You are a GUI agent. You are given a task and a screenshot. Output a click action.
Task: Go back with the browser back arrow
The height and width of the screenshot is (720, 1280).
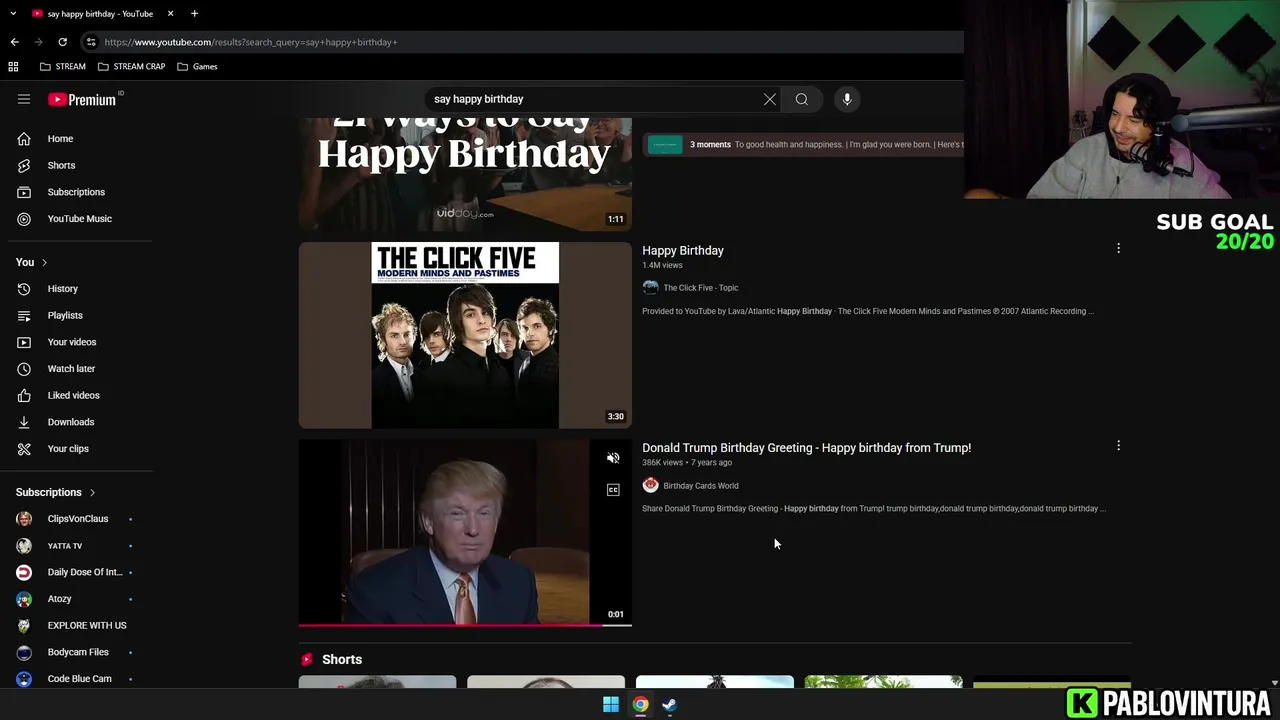click(14, 42)
